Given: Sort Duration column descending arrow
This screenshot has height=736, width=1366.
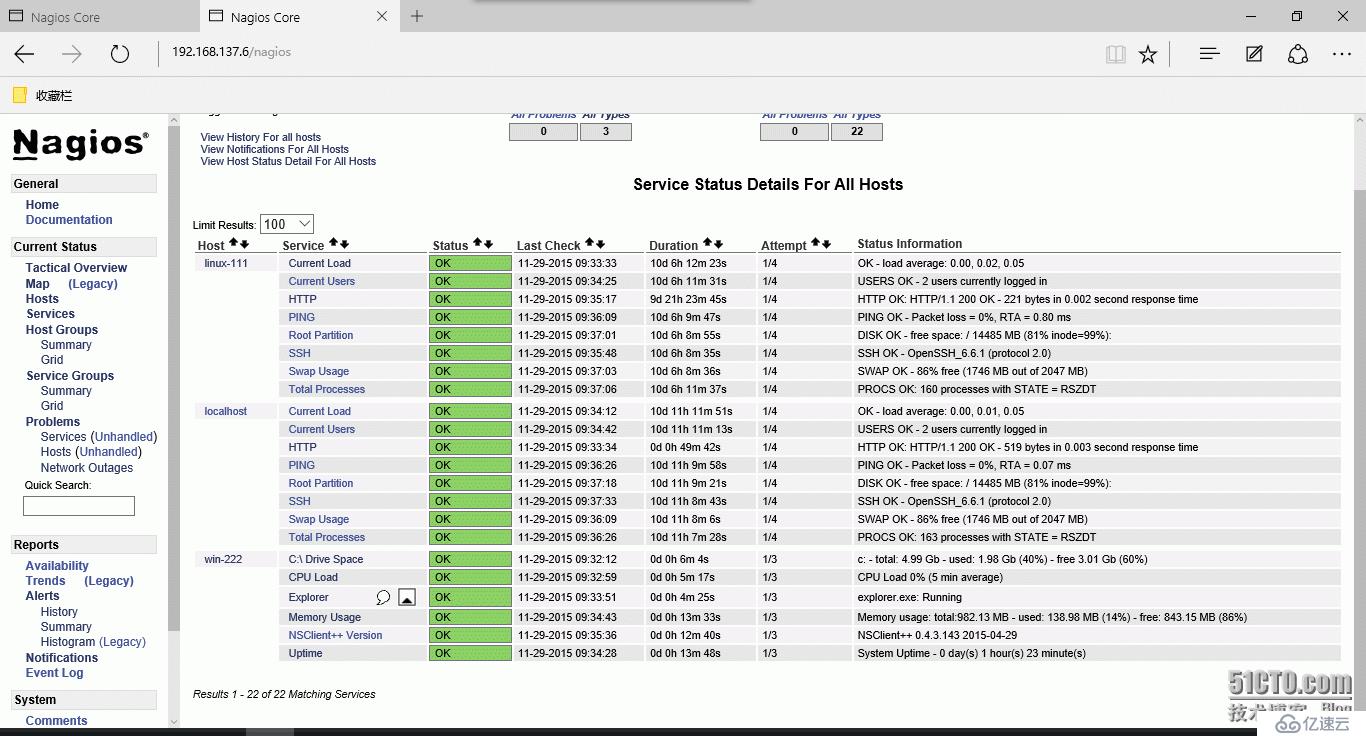Looking at the screenshot, I should [x=718, y=243].
